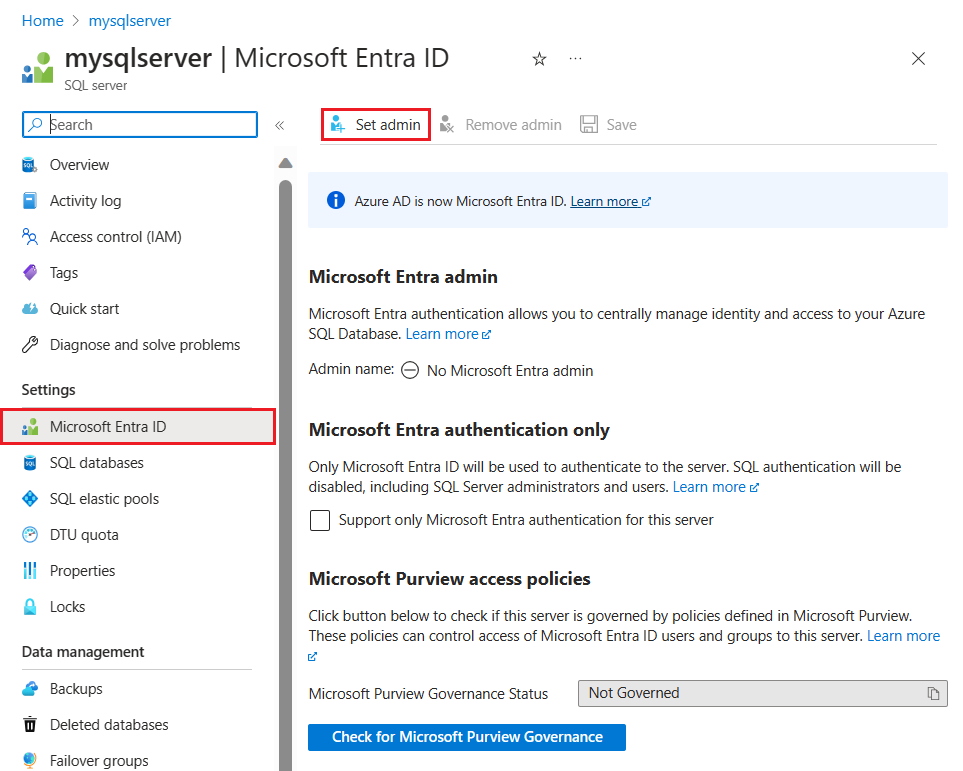
Task: Collapse the sidebar with double chevron
Action: click(x=280, y=125)
